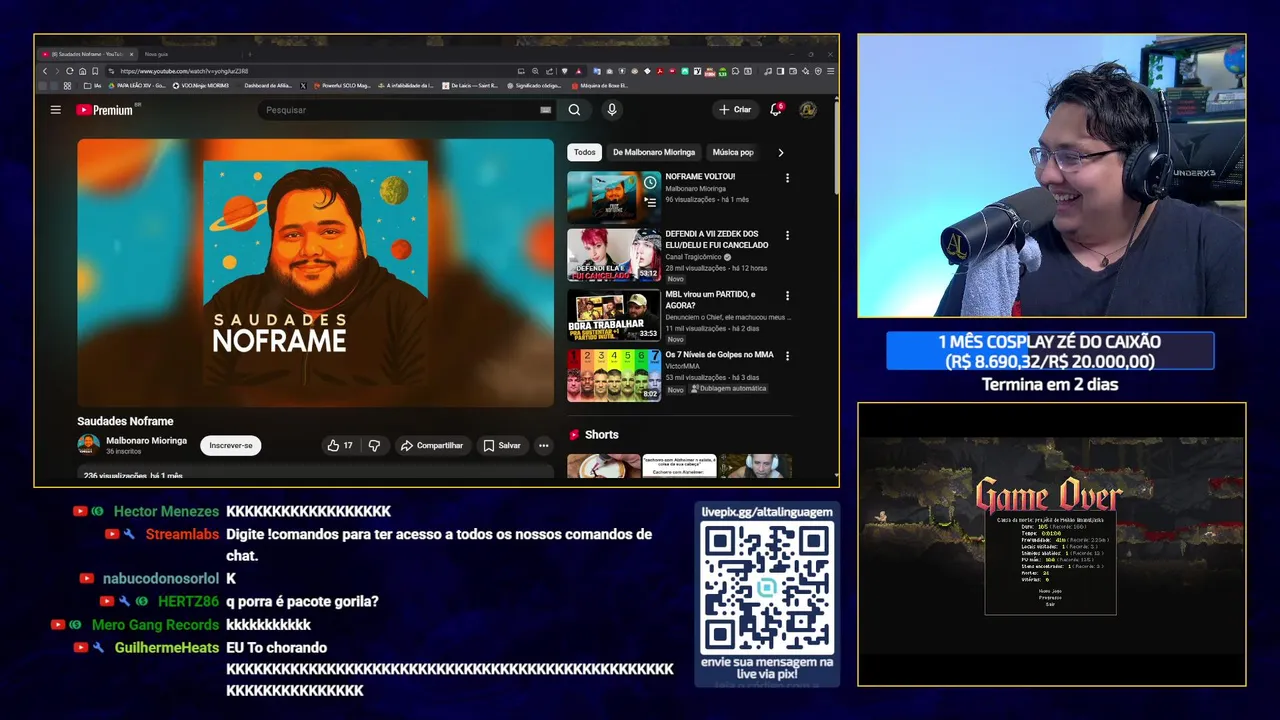Click the Salvar button
This screenshot has height=720, width=1280.
pos(502,446)
